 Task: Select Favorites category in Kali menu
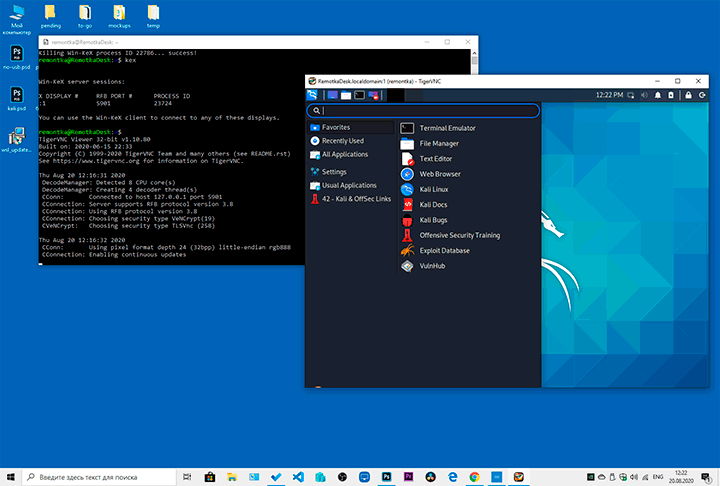[351, 127]
